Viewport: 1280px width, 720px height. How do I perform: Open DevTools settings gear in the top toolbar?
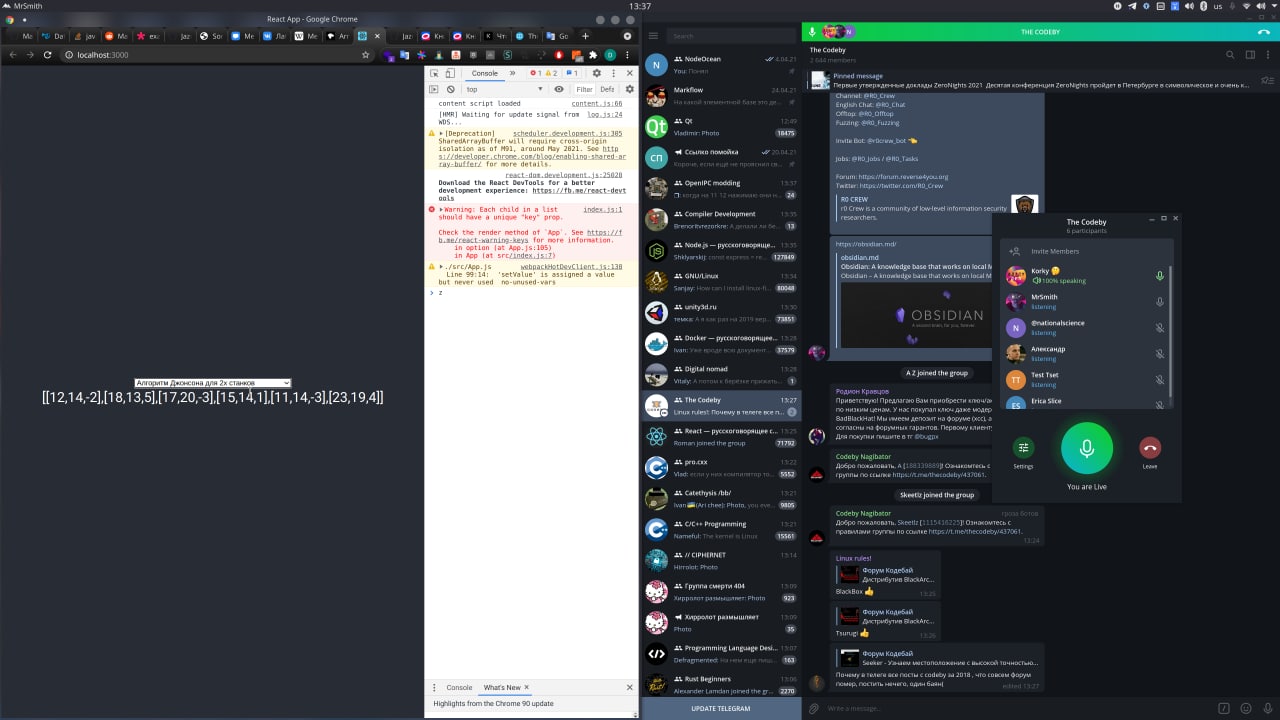[x=597, y=73]
